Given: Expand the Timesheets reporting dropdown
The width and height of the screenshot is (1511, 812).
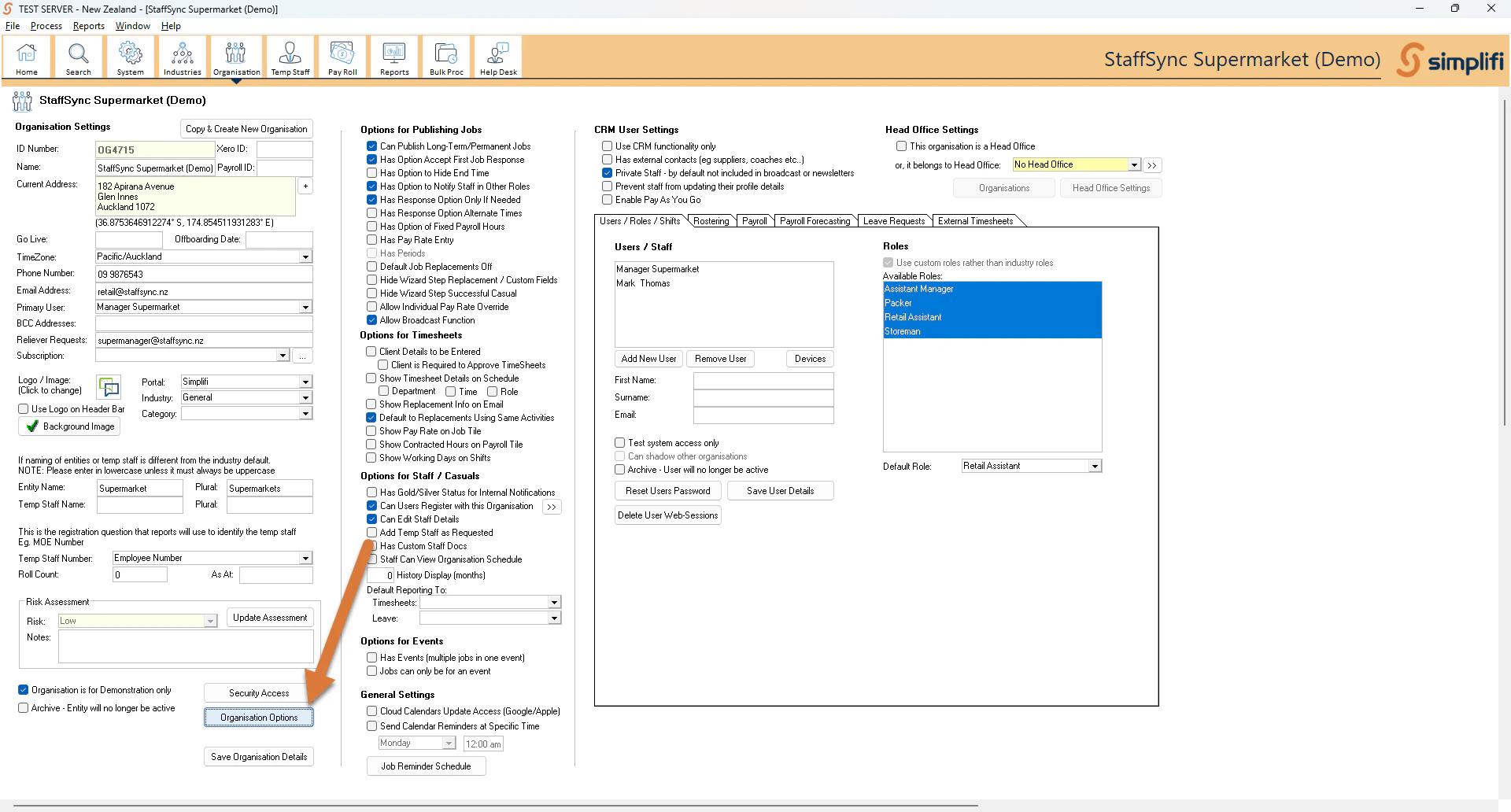Looking at the screenshot, I should (x=554, y=603).
